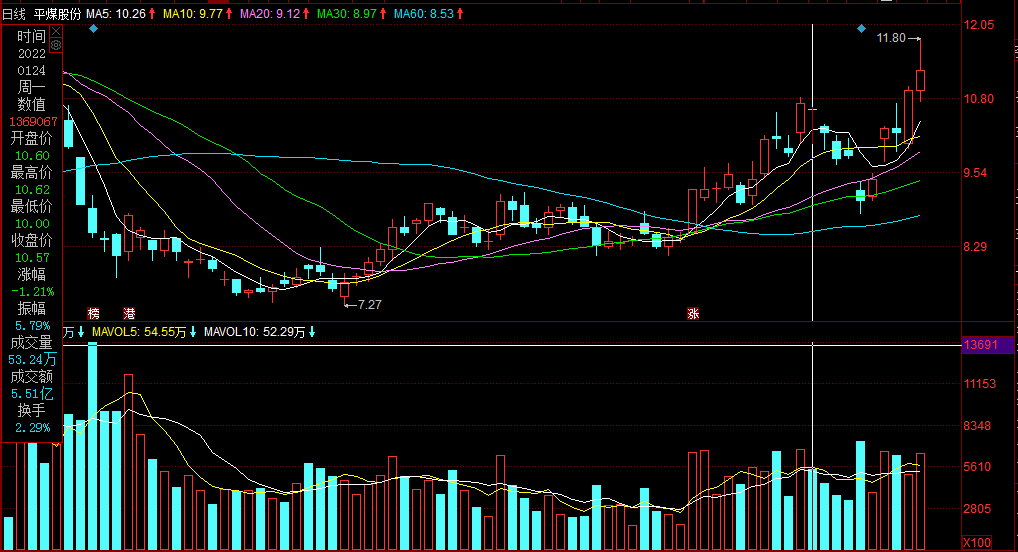Click the 涨 marker icon on chart
The image size is (1018, 552).
[693, 313]
